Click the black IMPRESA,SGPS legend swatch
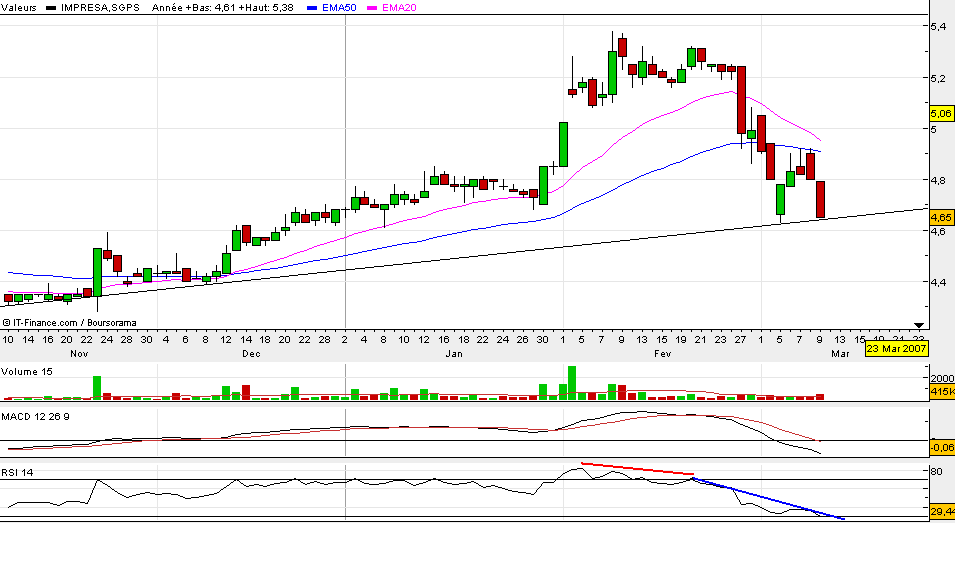The image size is (955, 583). tap(51, 8)
